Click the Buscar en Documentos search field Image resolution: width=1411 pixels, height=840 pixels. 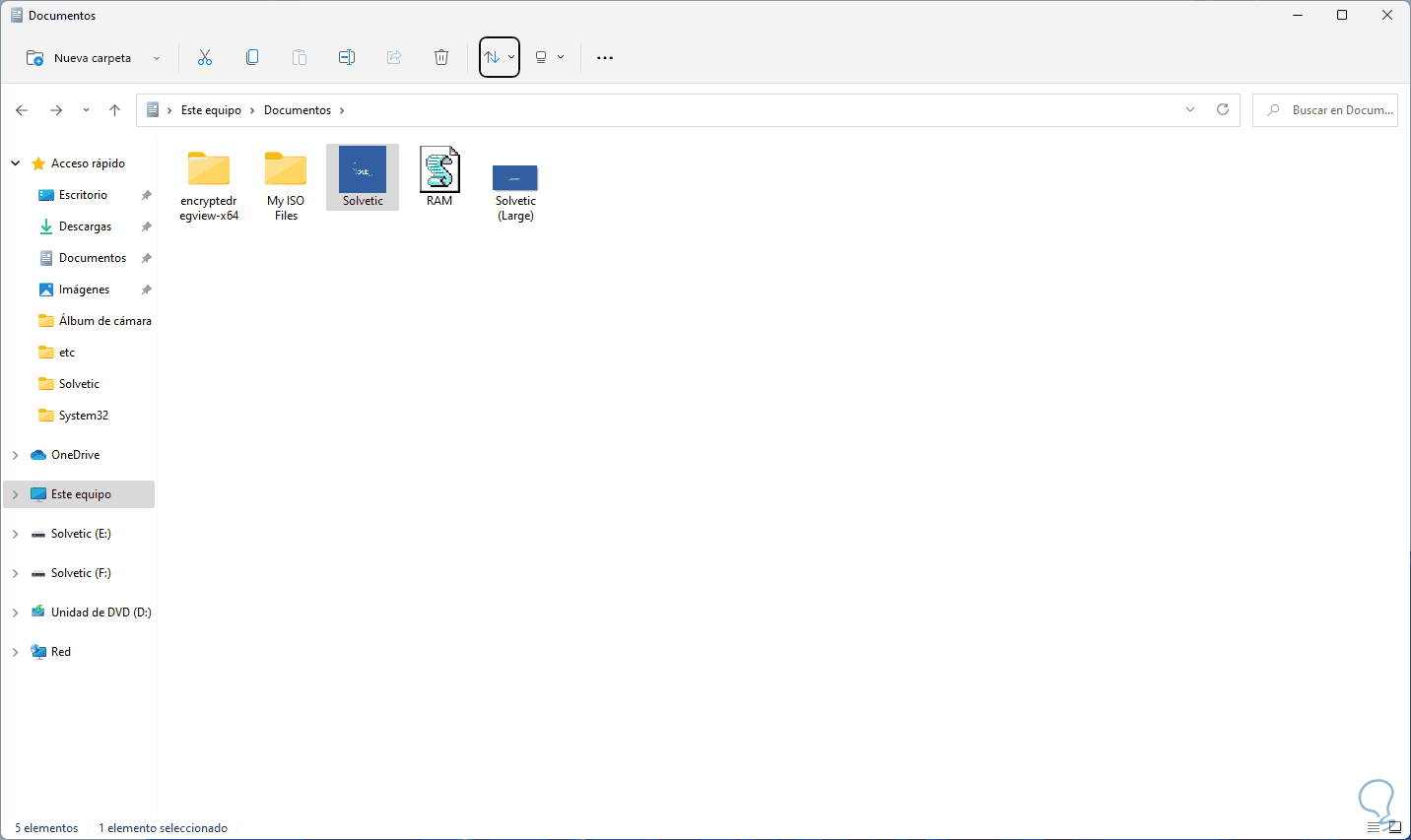pyautogui.click(x=1327, y=110)
